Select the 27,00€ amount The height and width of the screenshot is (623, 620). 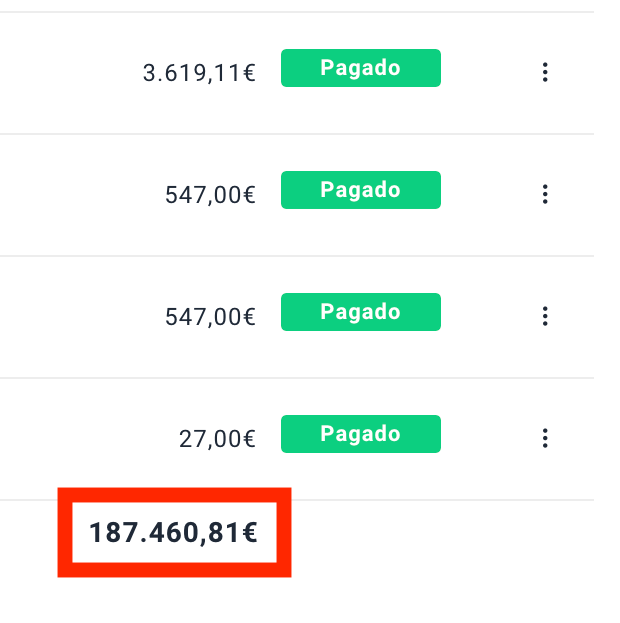tap(218, 439)
